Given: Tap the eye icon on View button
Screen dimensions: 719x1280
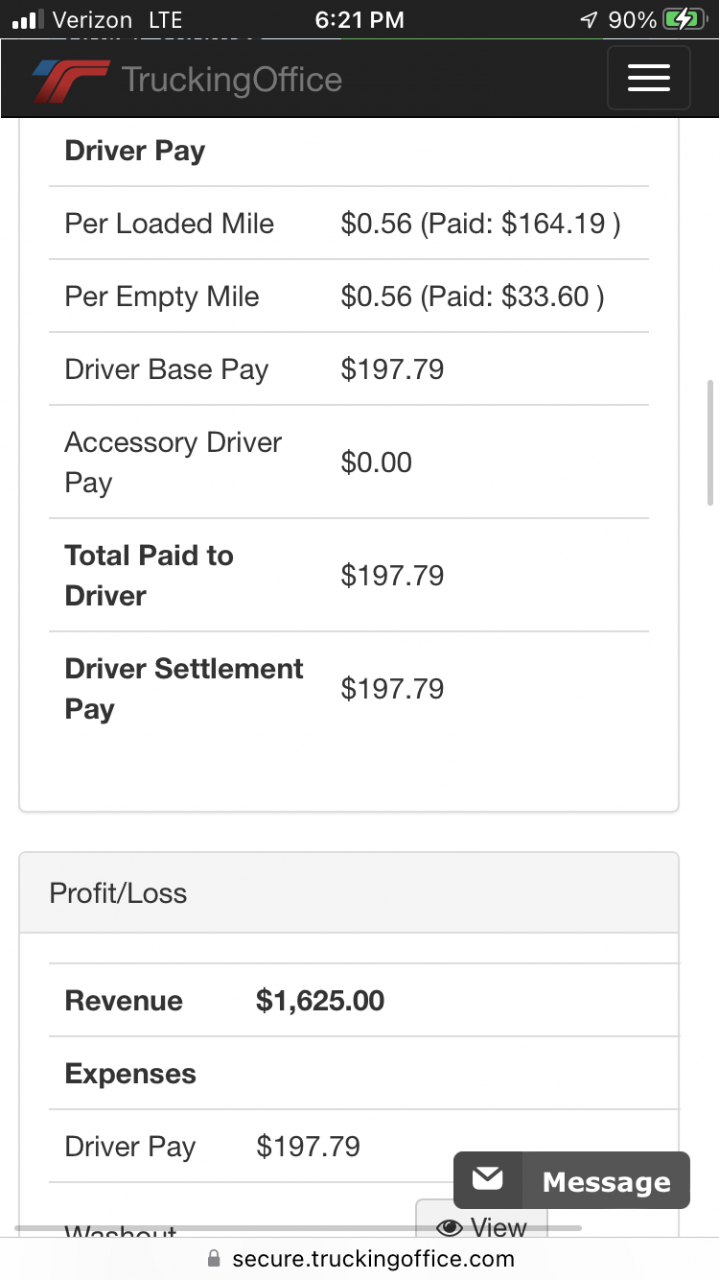Looking at the screenshot, I should (450, 1227).
